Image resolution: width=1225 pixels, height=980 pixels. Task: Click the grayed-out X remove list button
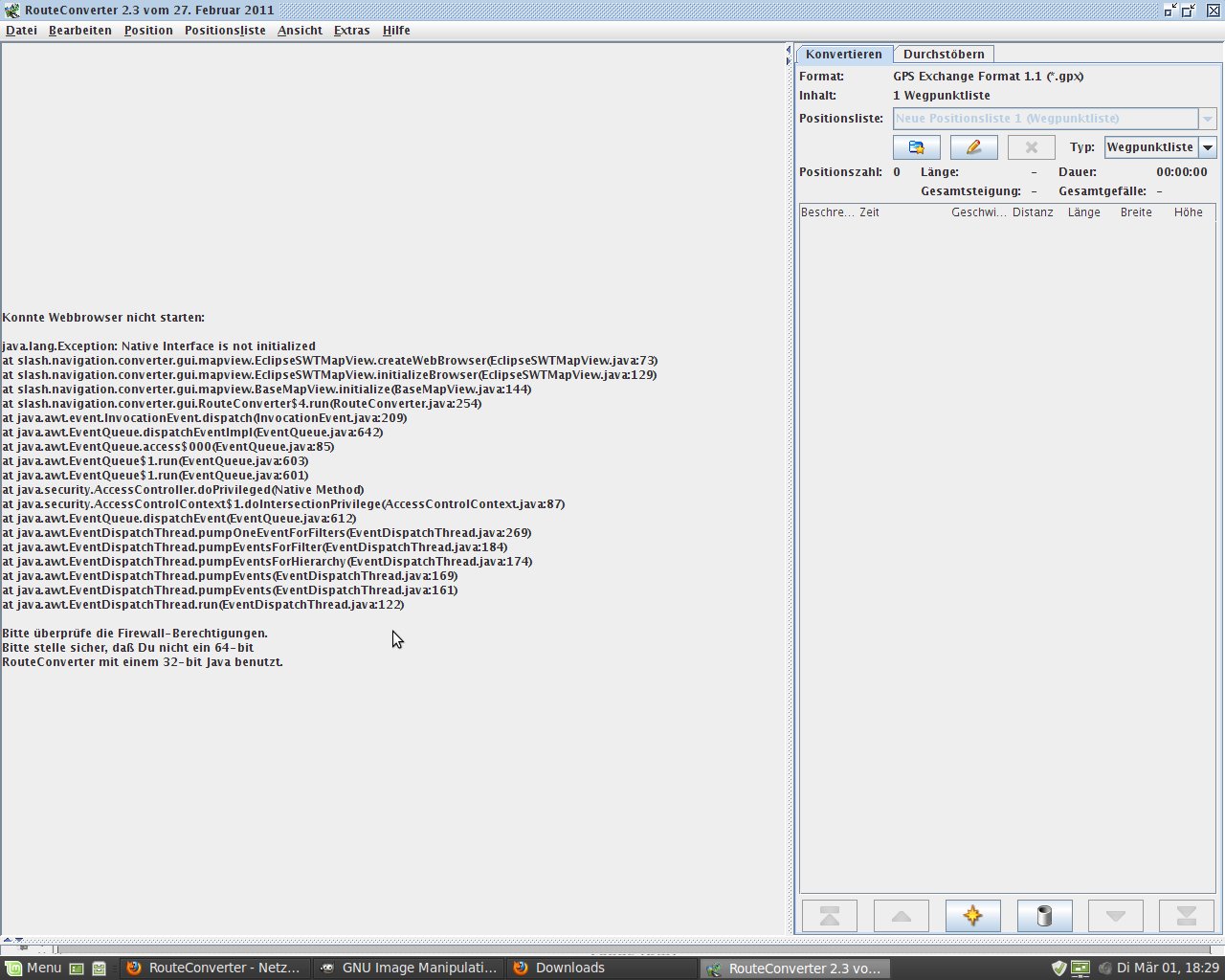[1031, 147]
